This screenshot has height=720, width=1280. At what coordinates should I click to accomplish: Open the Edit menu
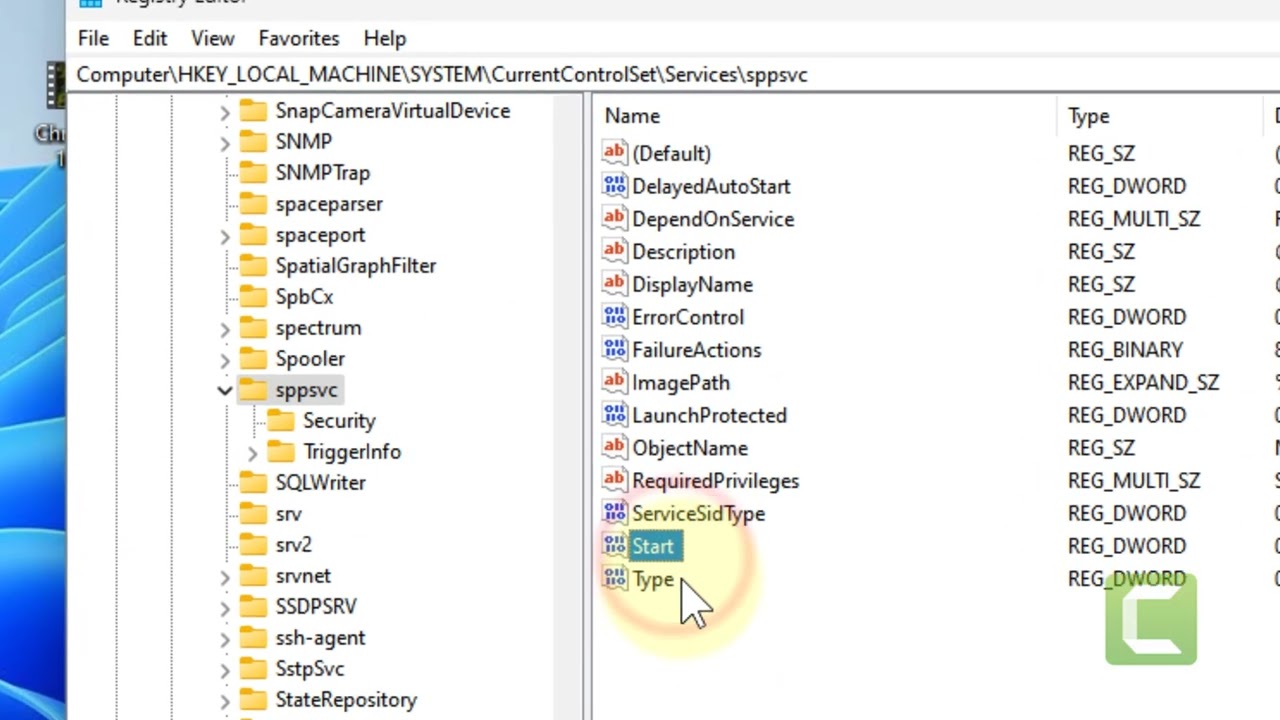pos(150,38)
